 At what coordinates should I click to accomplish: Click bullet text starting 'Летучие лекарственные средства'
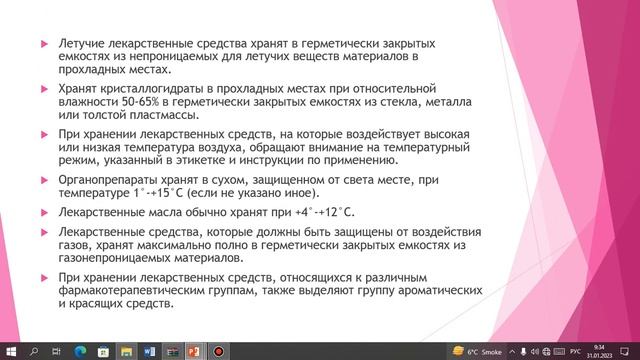247,56
